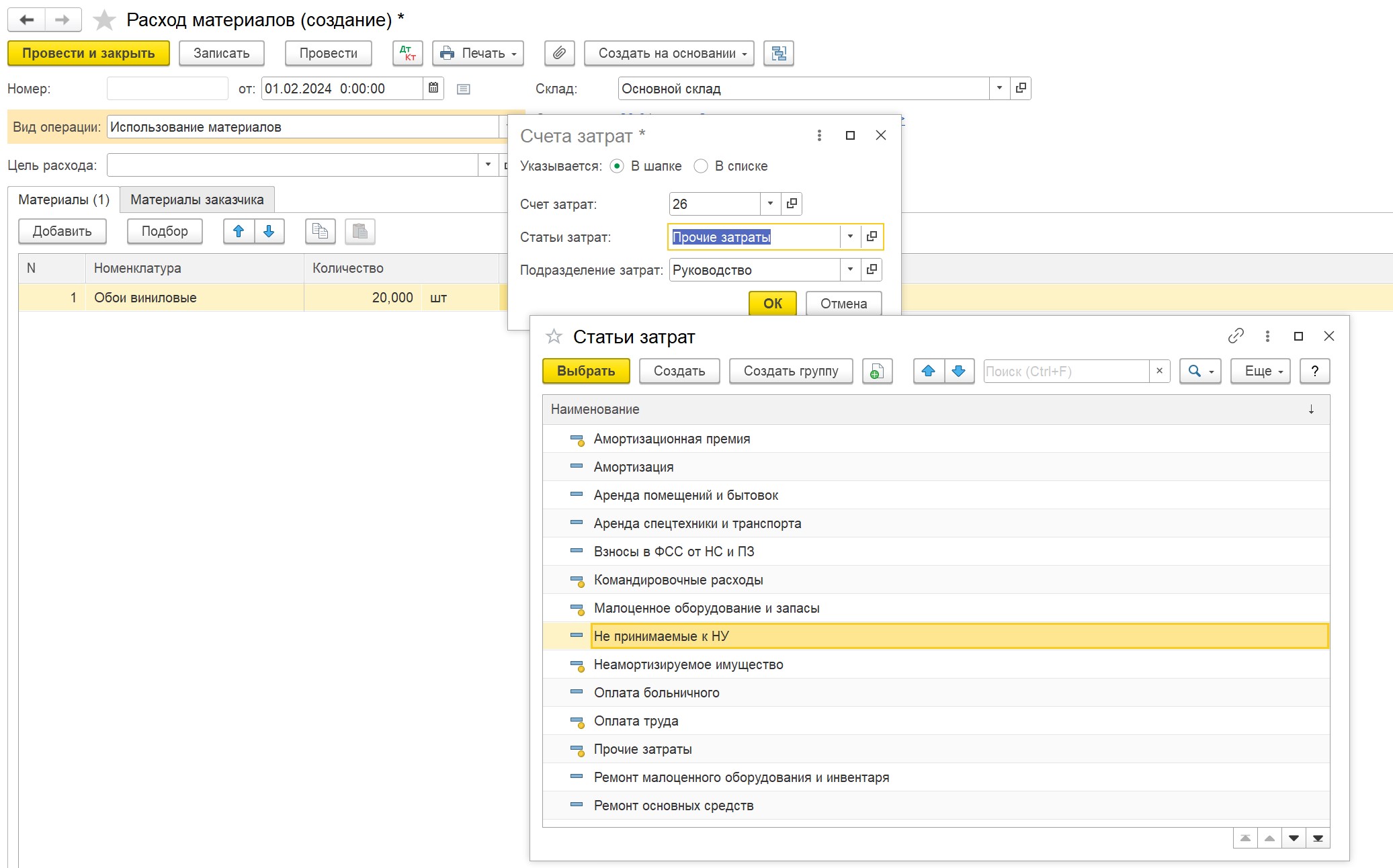
Task: Open Статьи затрат record icon
Action: click(872, 236)
